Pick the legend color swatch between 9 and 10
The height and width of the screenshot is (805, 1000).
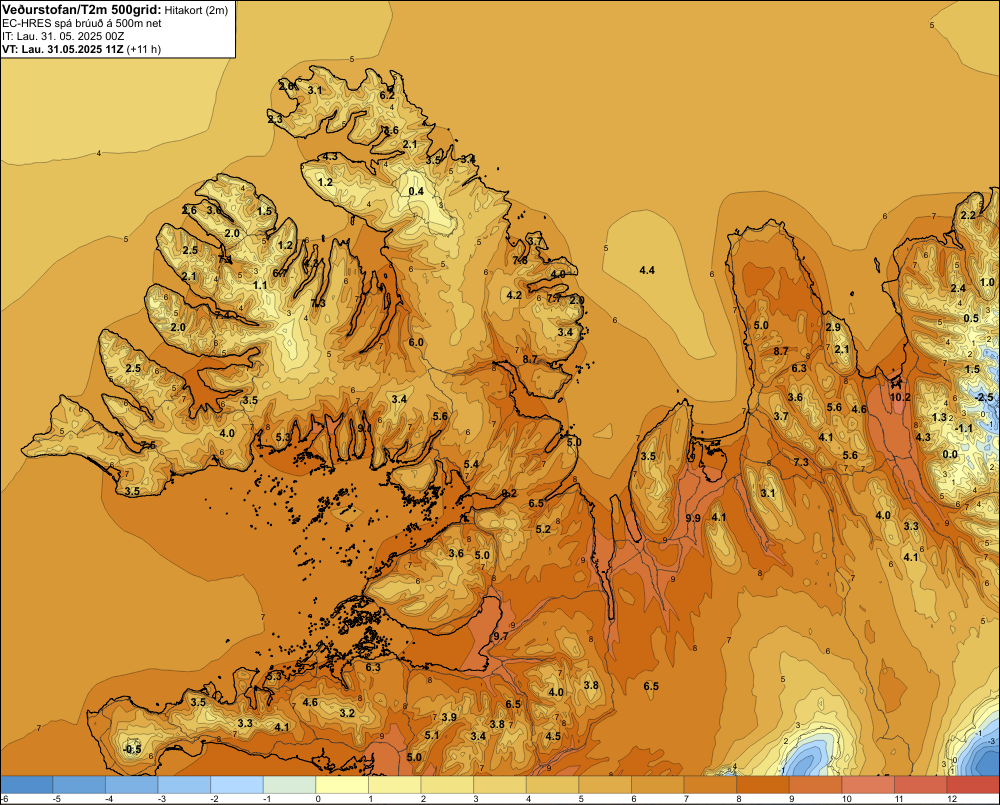[815, 784]
